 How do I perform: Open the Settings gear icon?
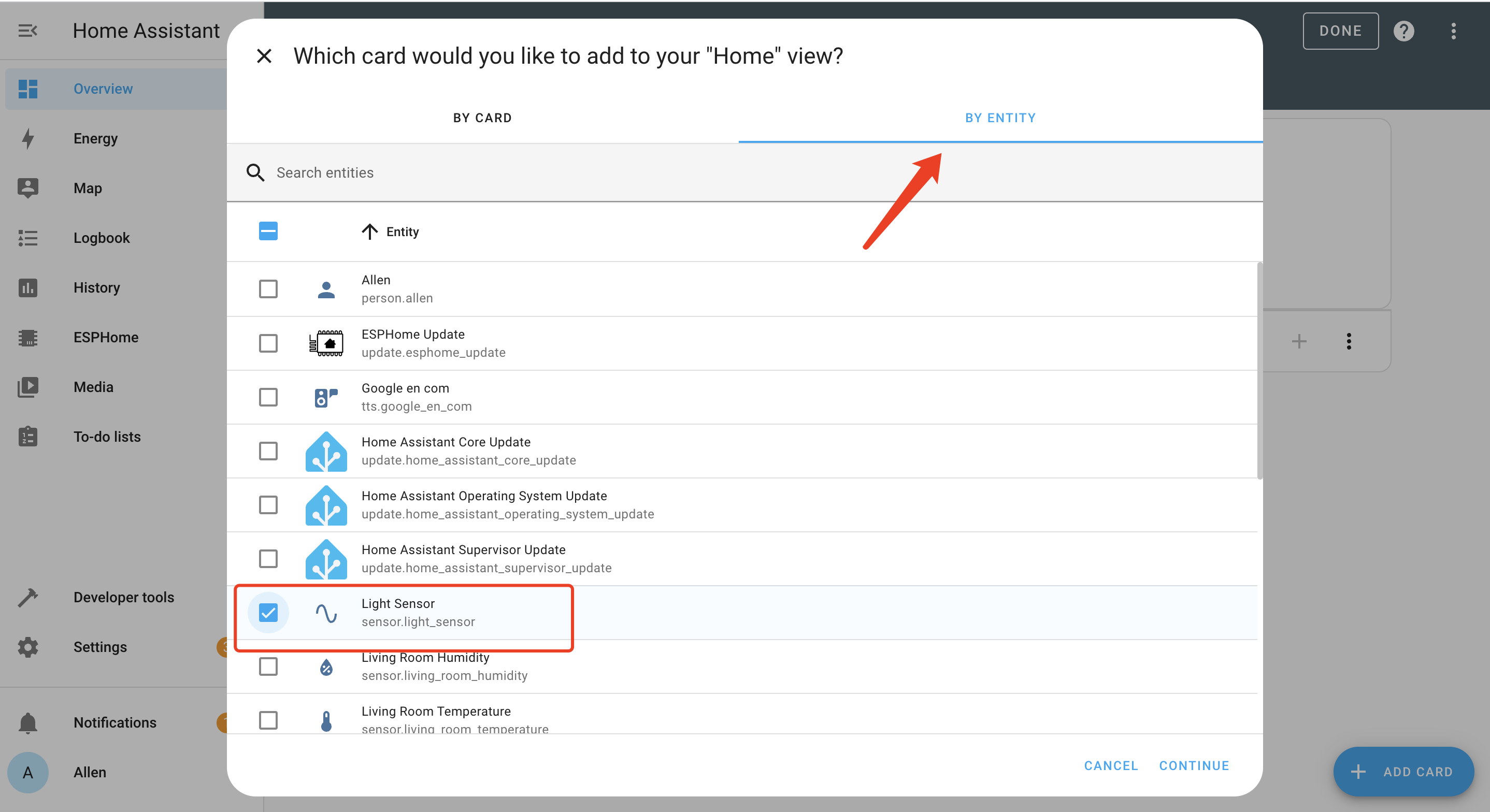click(x=28, y=647)
